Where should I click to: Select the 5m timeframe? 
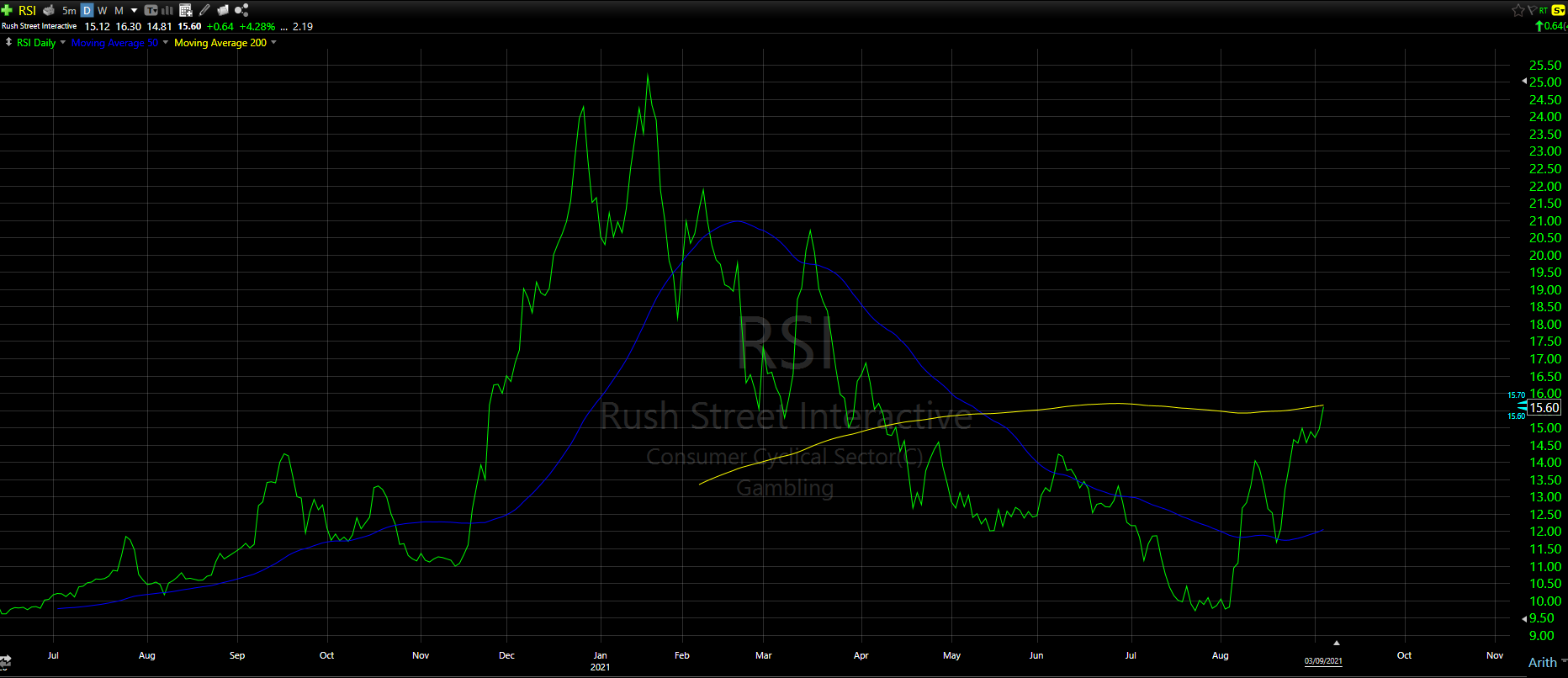click(x=69, y=10)
